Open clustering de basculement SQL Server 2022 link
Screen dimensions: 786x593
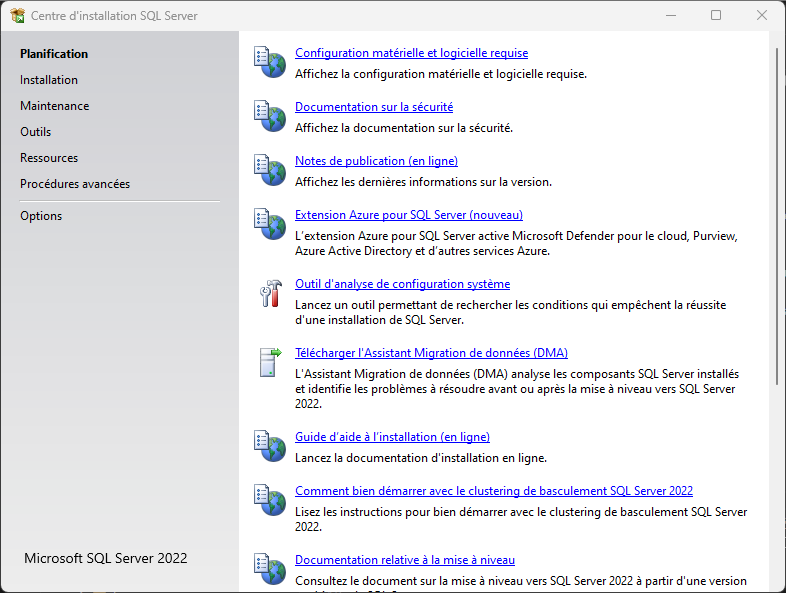point(494,491)
